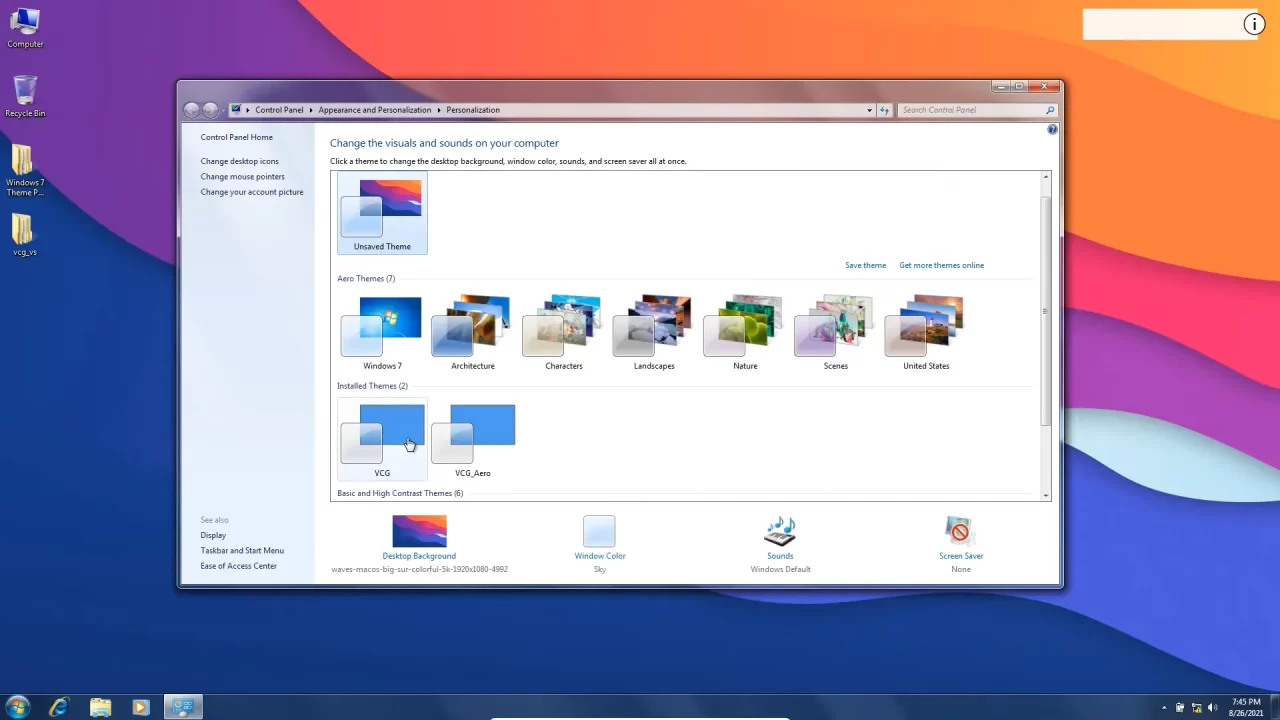The width and height of the screenshot is (1280, 720).
Task: Apply the Windows 7 Aero theme
Action: tap(382, 333)
